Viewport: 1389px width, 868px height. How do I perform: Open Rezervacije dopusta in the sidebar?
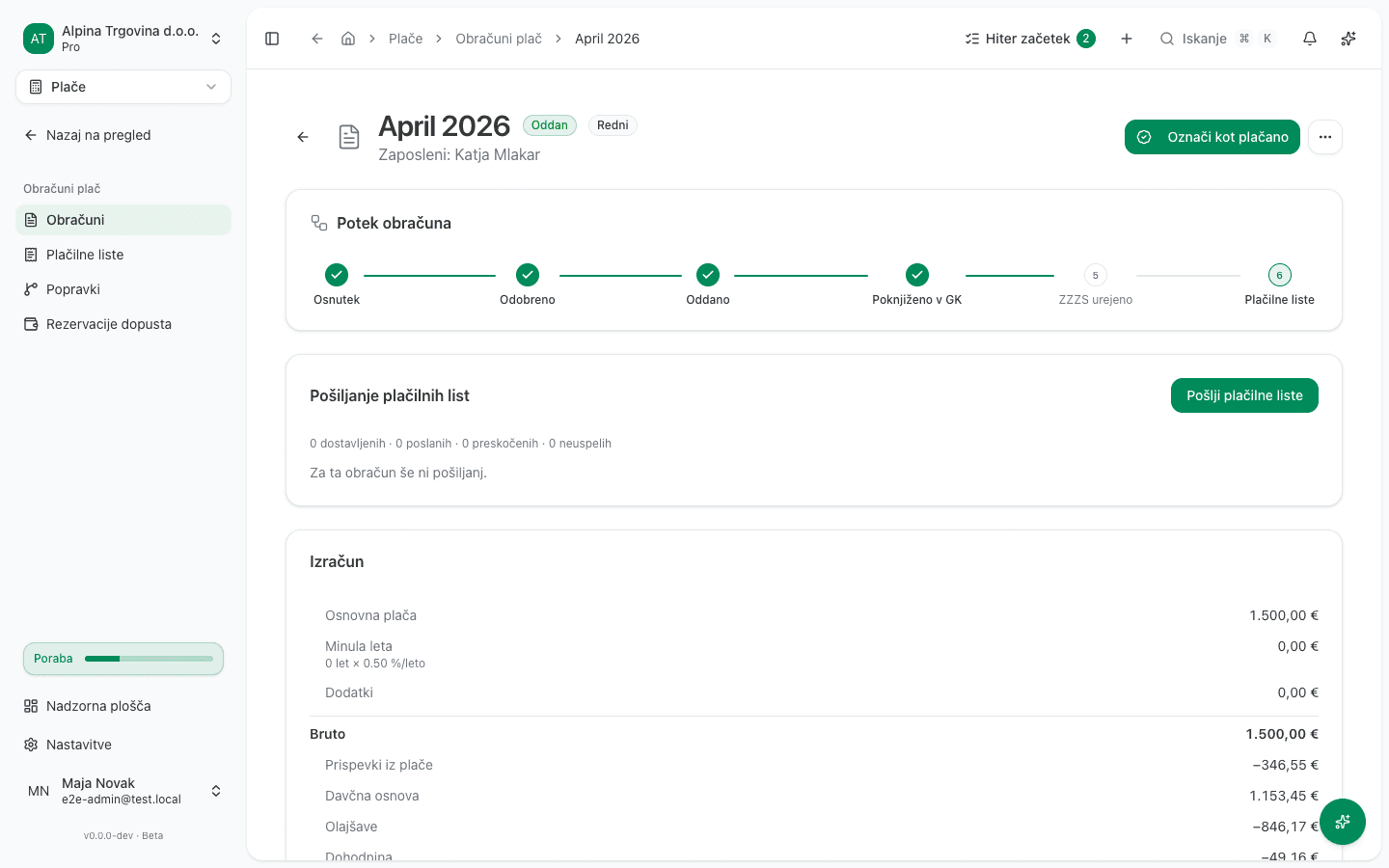(x=123, y=324)
